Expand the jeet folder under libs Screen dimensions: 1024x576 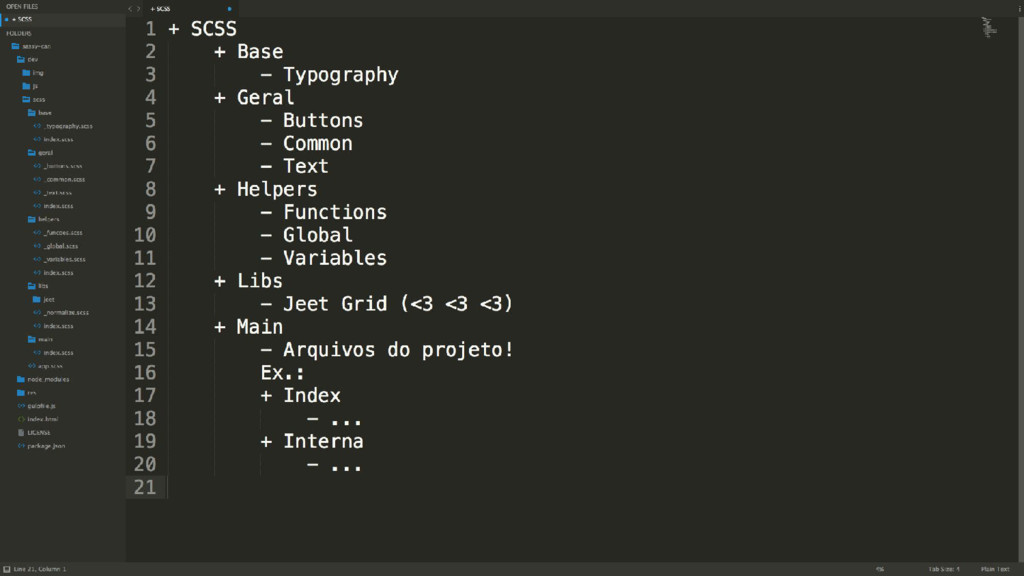(x=44, y=299)
